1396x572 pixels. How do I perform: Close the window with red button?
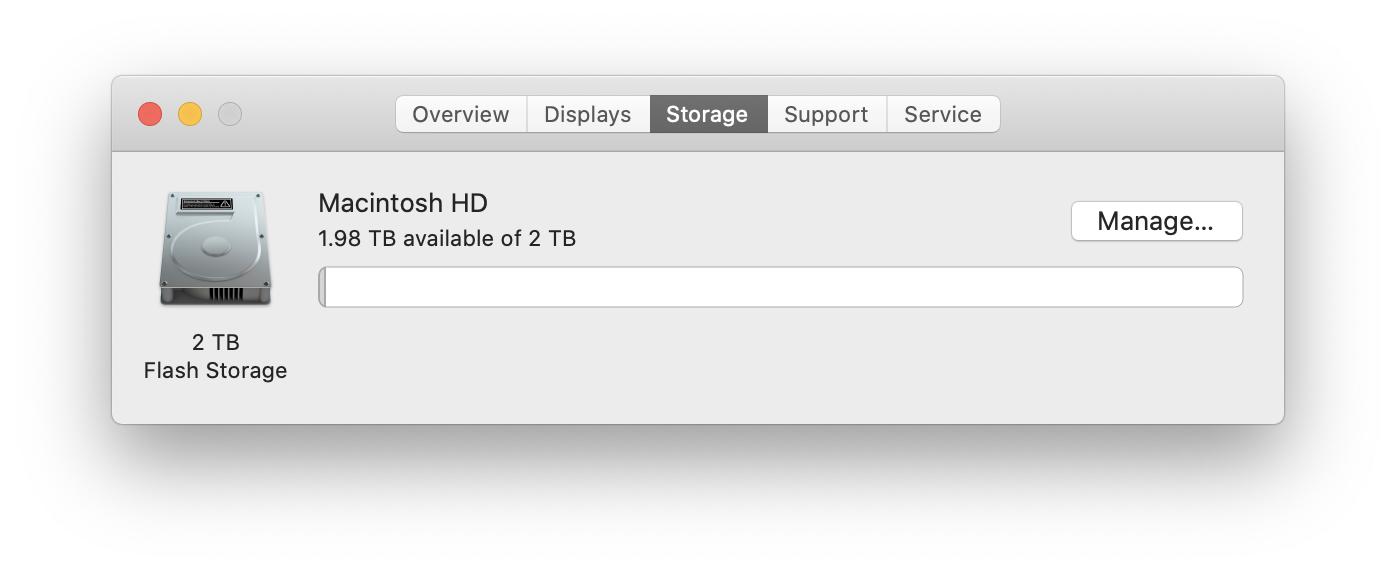click(x=150, y=114)
